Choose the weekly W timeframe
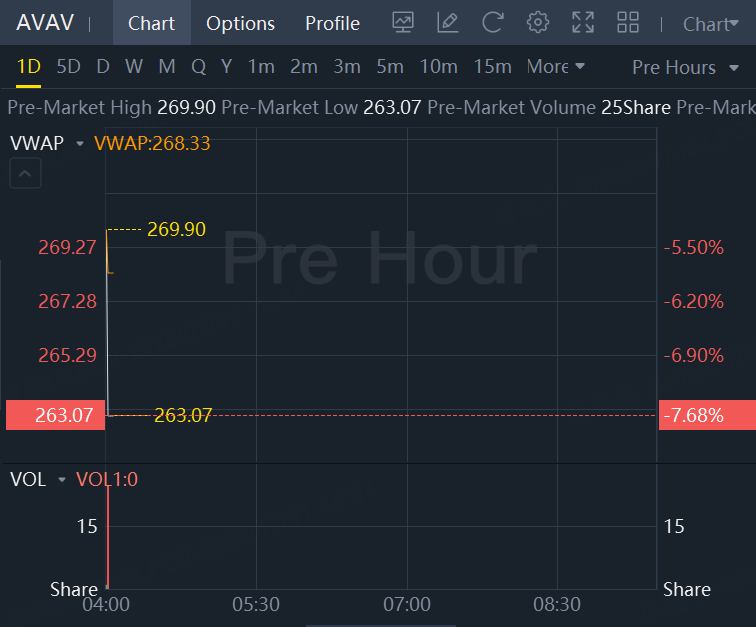 pos(134,67)
